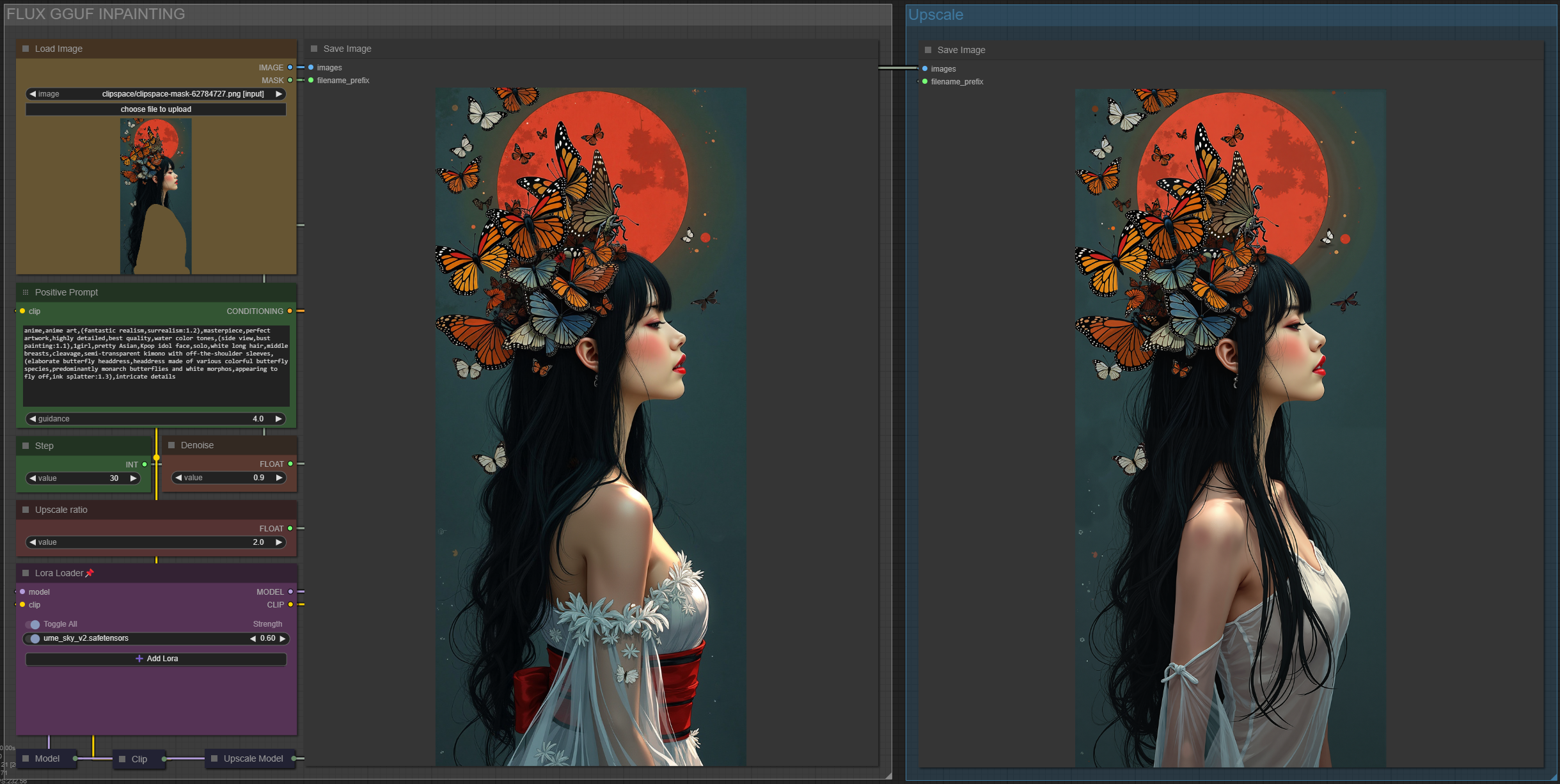Click the Upscale Model node collapse square
This screenshot has width=1560, height=784.
pos(214,758)
